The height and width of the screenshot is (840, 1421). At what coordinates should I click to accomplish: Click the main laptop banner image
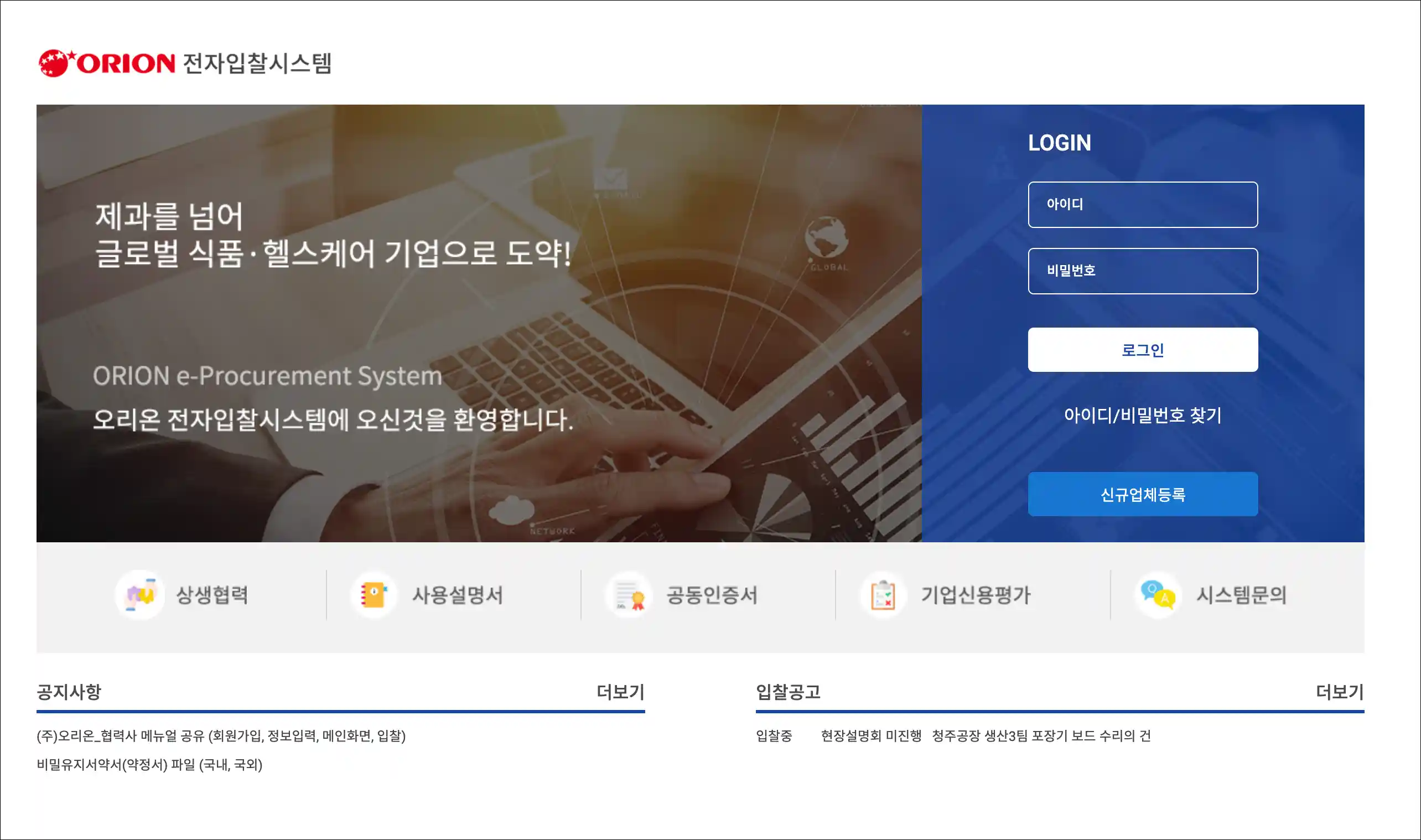tap(479, 323)
